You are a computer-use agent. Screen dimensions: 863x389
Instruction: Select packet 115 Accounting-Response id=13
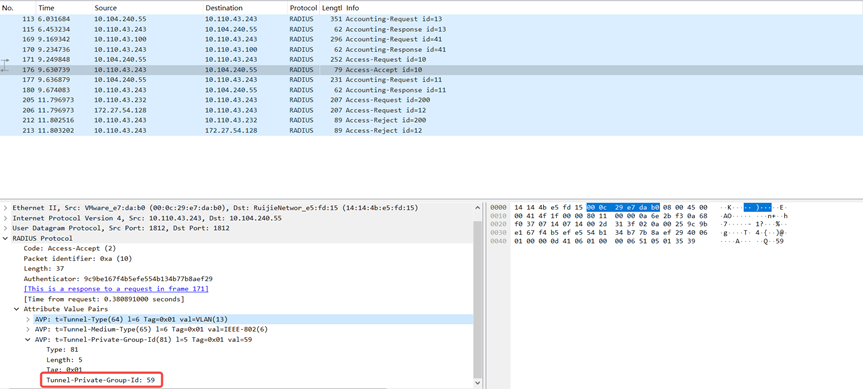coord(432,29)
